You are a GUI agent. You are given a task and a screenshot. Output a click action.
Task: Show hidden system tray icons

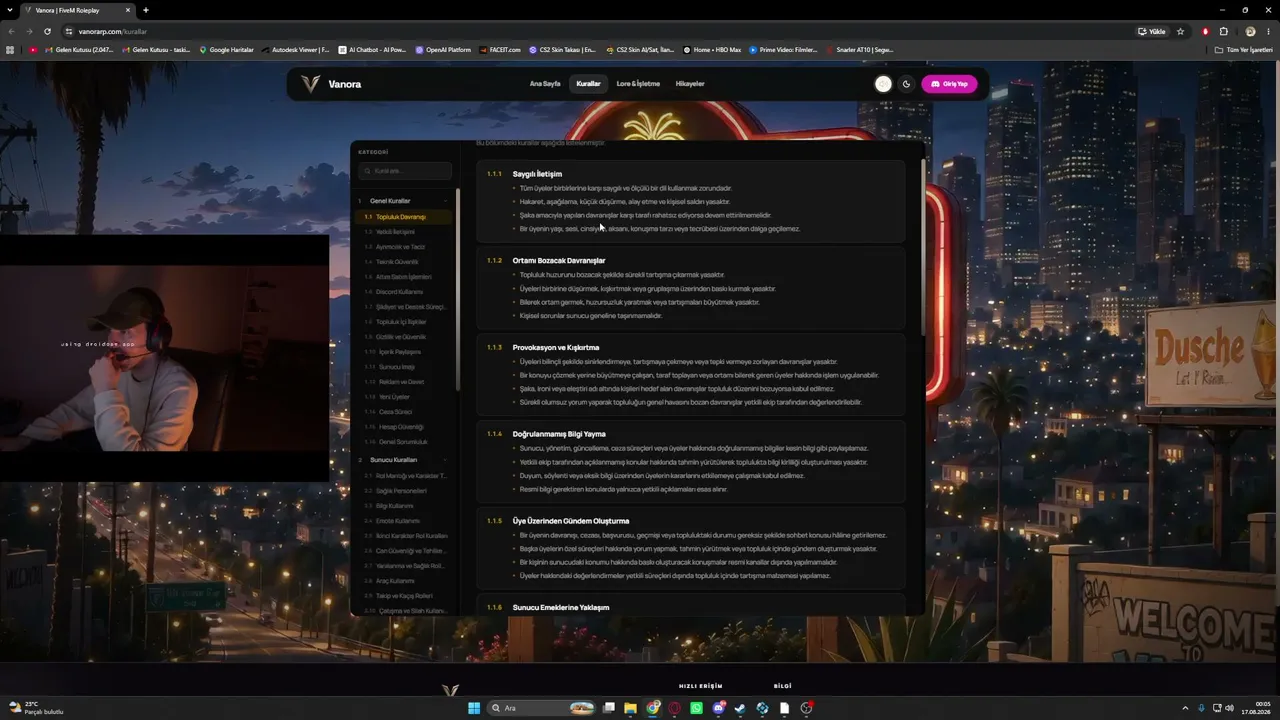click(x=1185, y=708)
